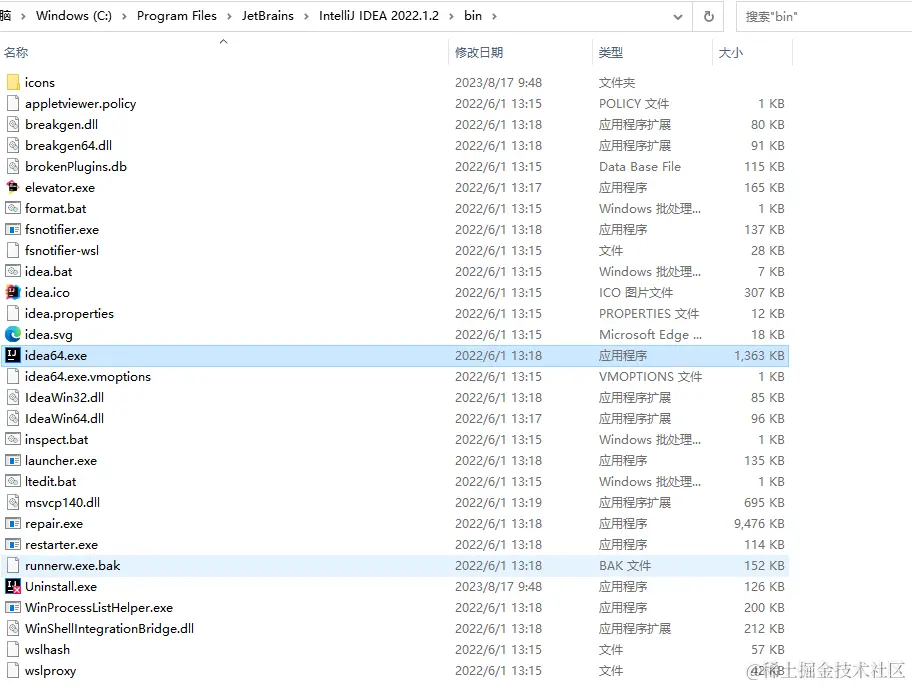Click the IdeaWin32.dll file icon

13,397
